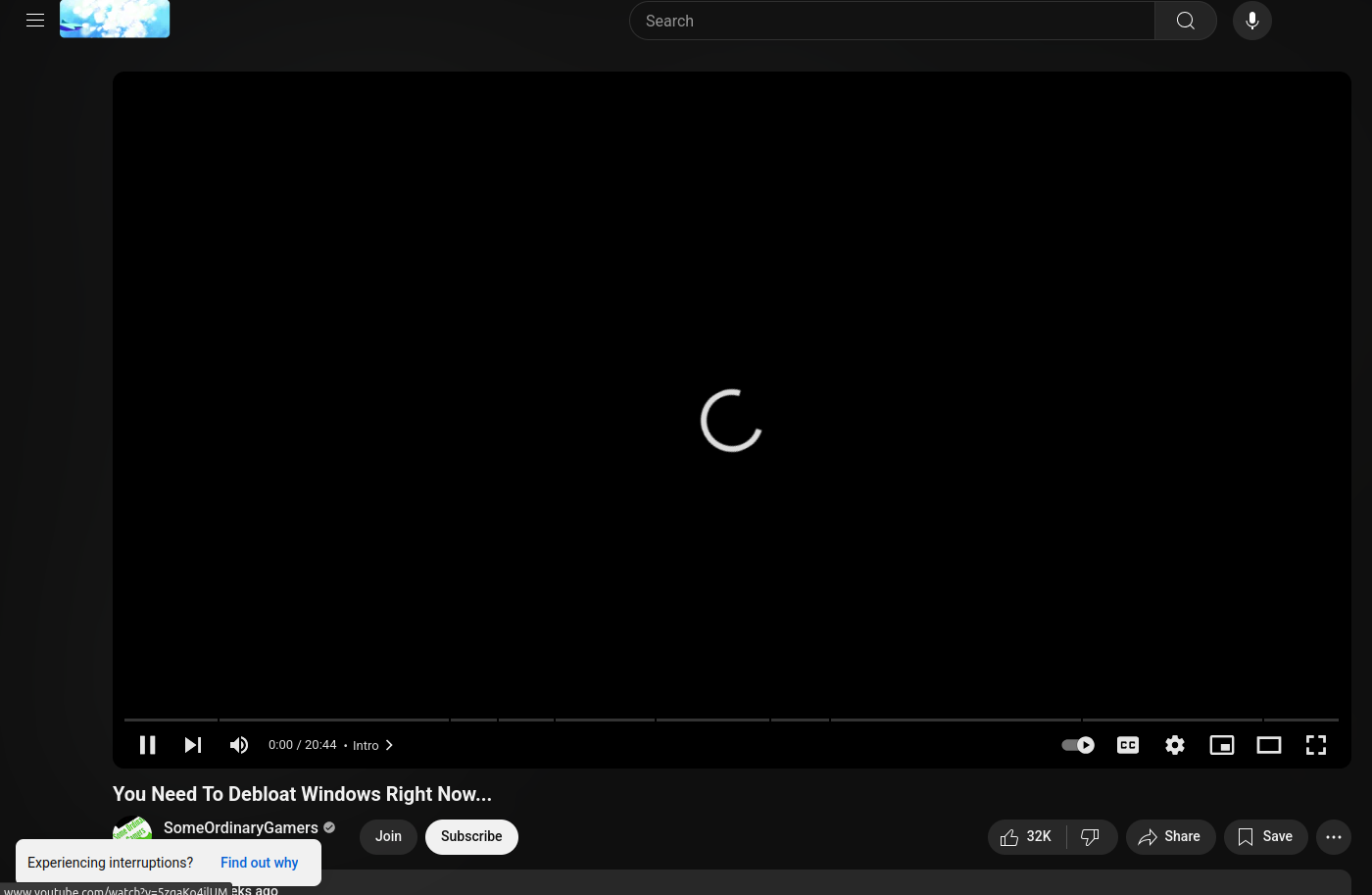Pause the video

pos(148,745)
